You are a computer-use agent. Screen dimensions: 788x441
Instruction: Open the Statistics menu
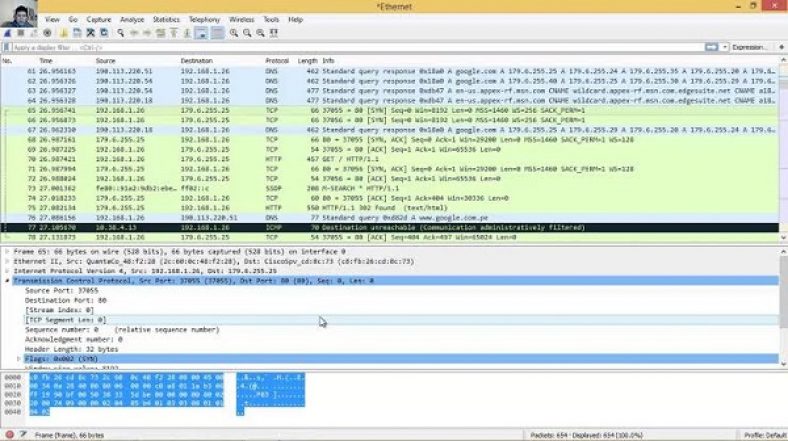click(167, 19)
